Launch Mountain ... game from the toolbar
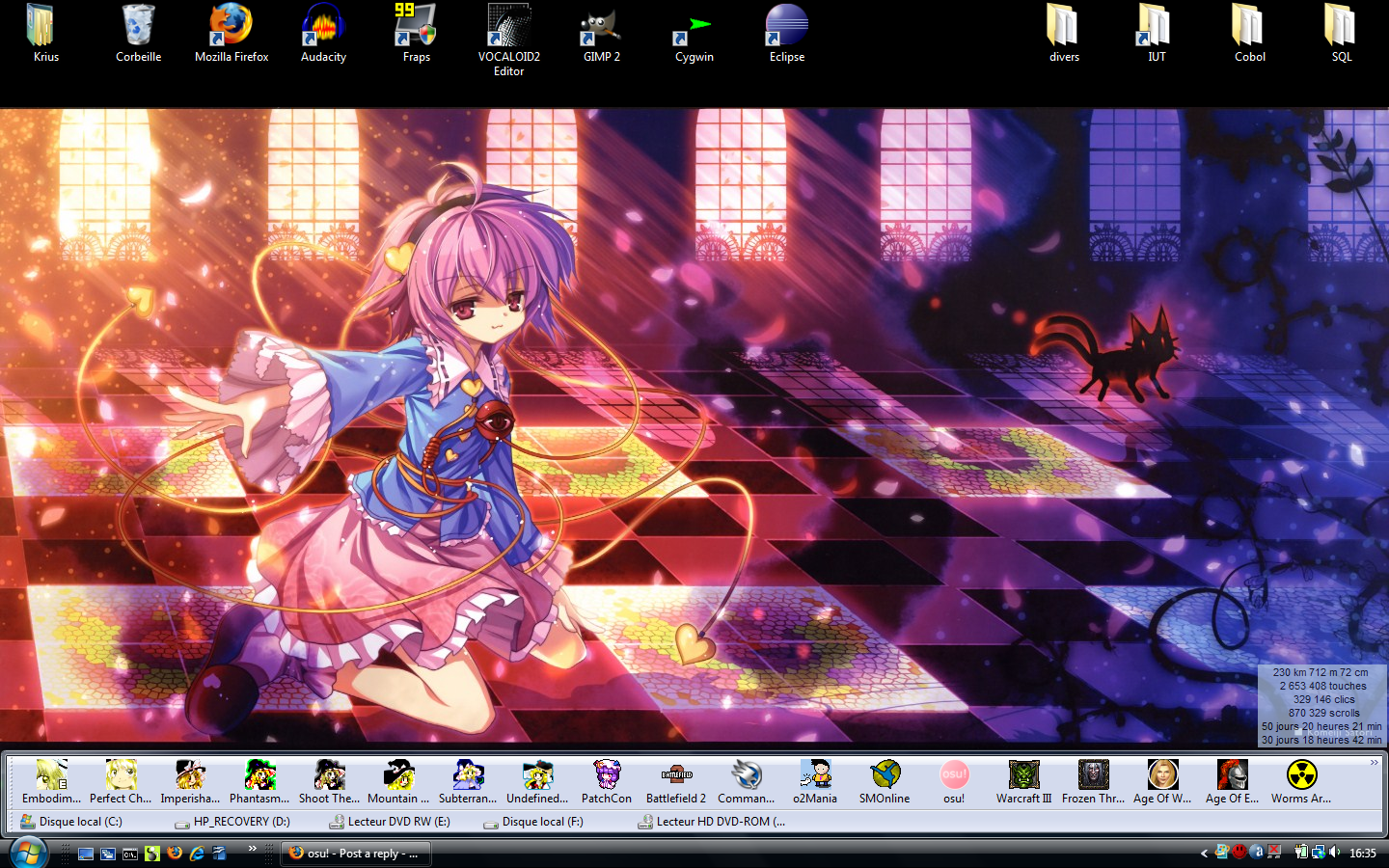Viewport: 1389px width, 868px height. click(398, 782)
